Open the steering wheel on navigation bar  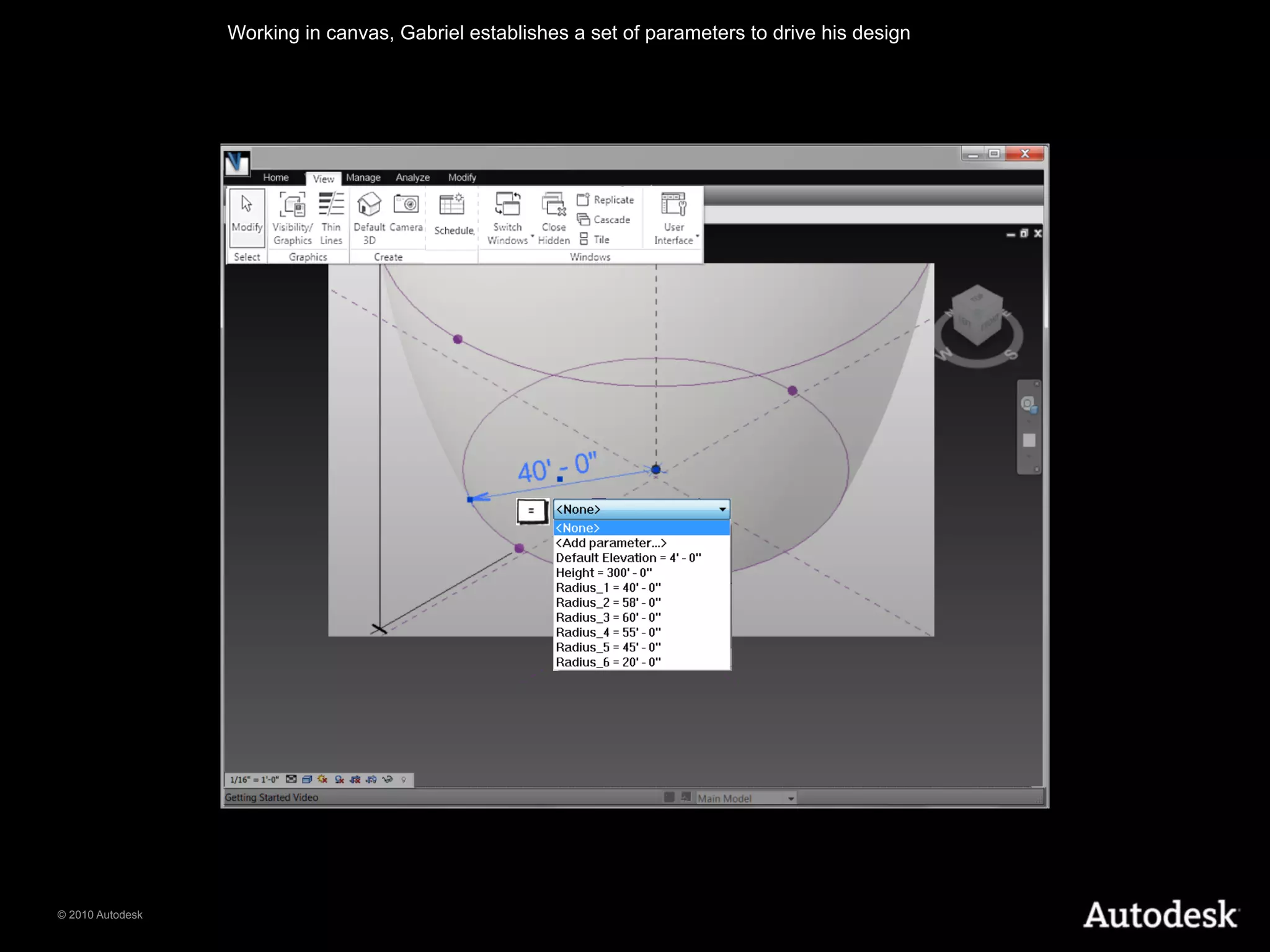tap(1028, 405)
